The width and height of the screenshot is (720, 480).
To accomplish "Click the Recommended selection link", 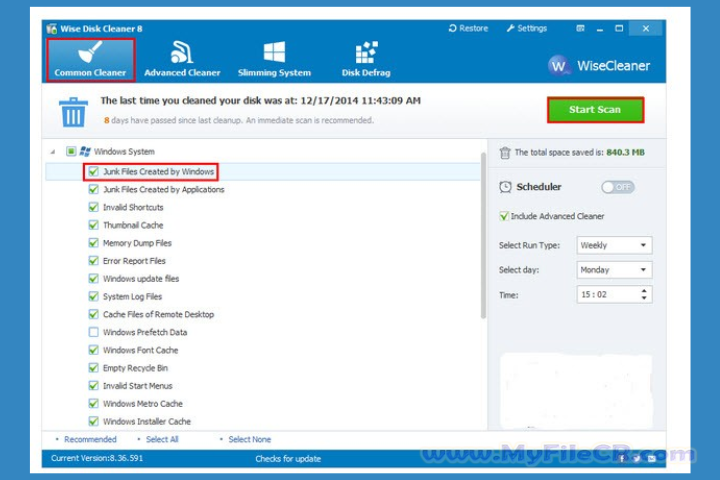I will 90,440.
